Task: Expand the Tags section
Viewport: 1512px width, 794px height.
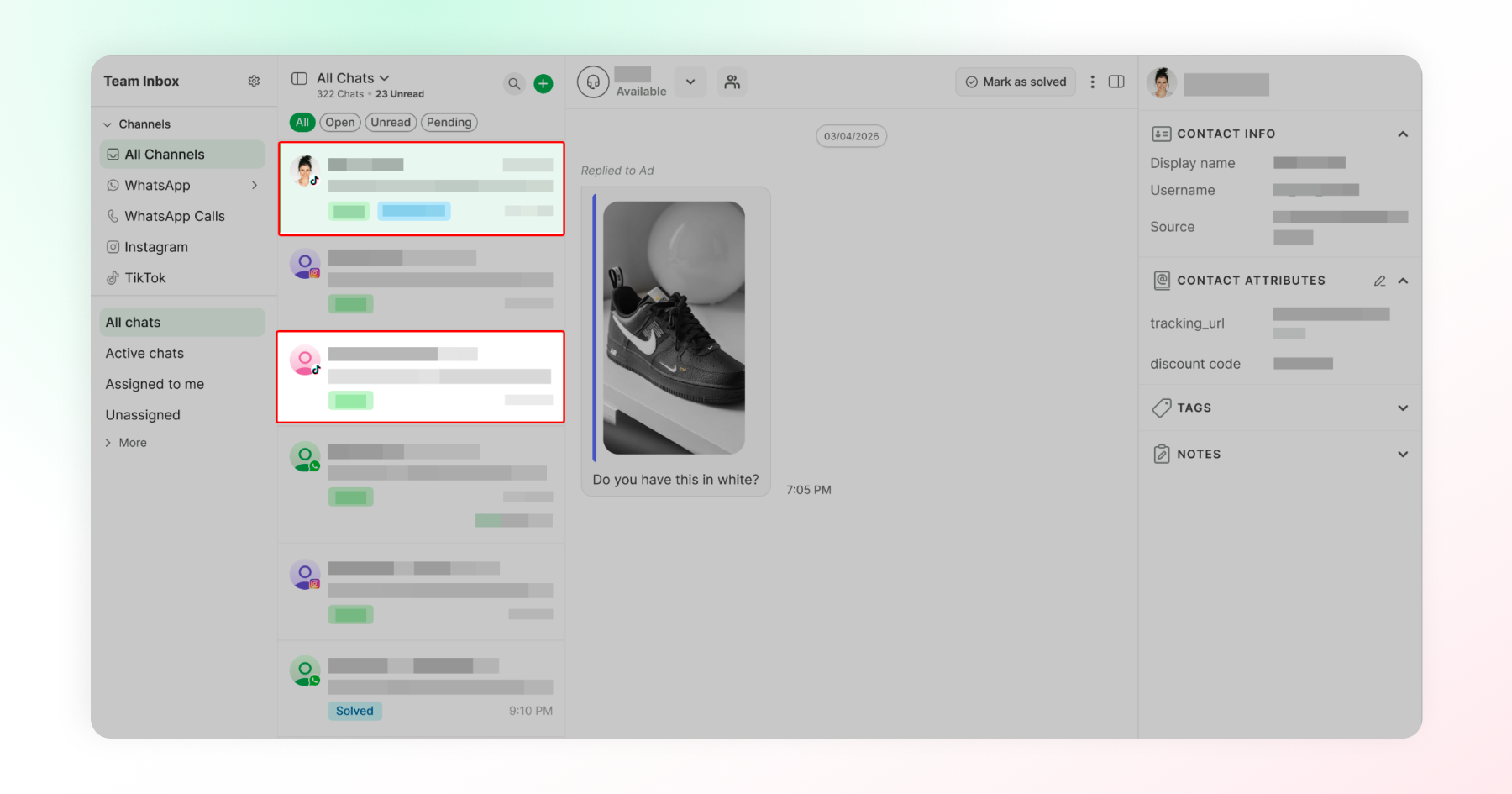Action: pyautogui.click(x=1403, y=408)
